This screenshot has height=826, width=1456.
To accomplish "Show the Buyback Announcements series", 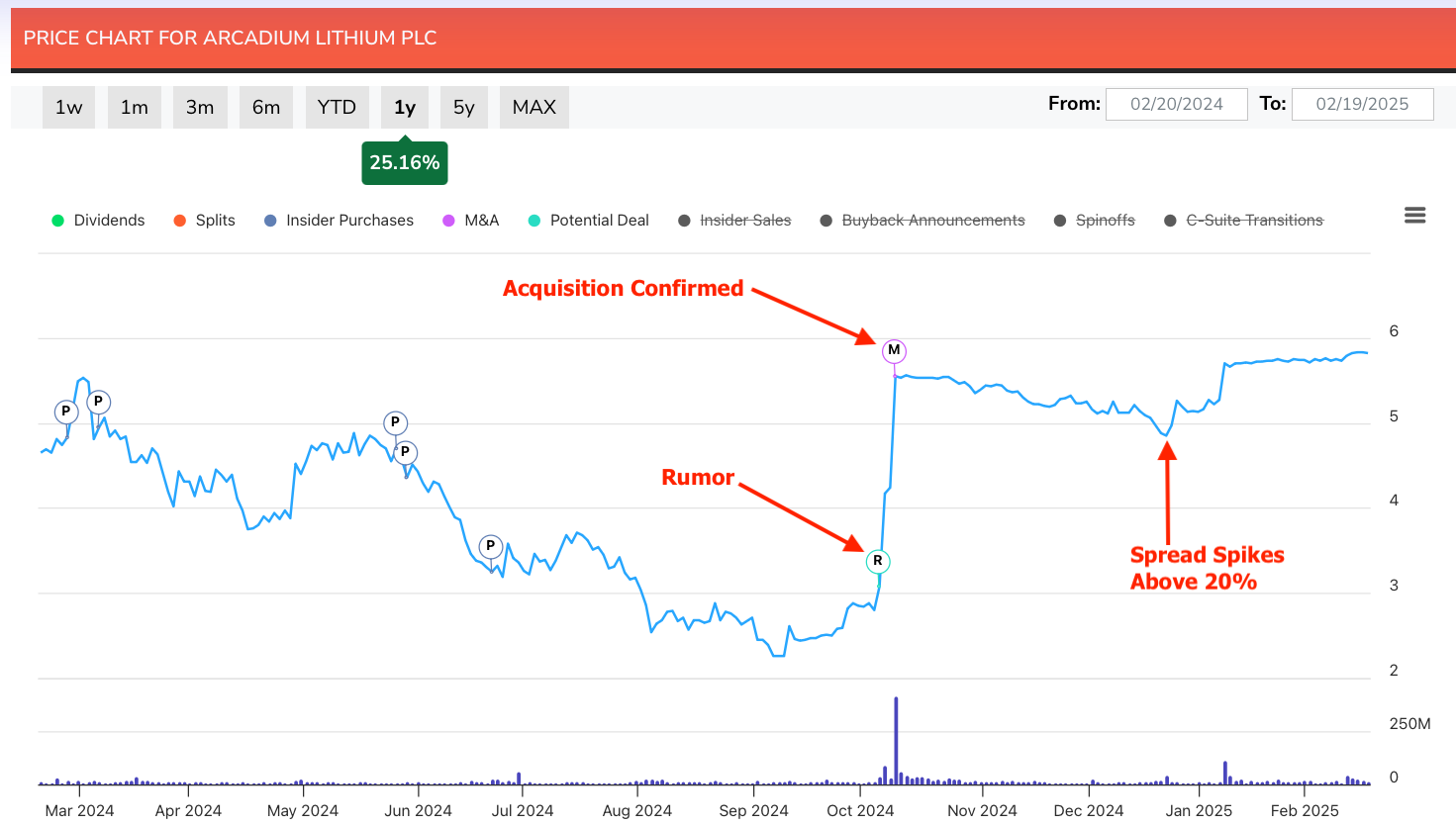I will tap(922, 221).
